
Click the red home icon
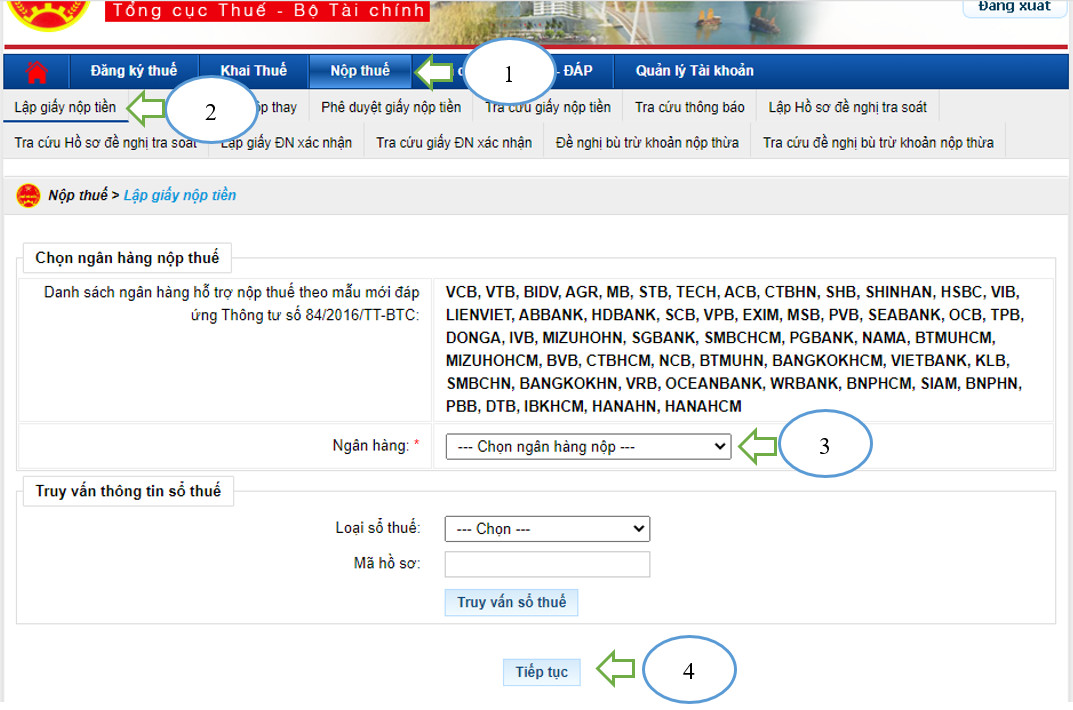coord(36,71)
